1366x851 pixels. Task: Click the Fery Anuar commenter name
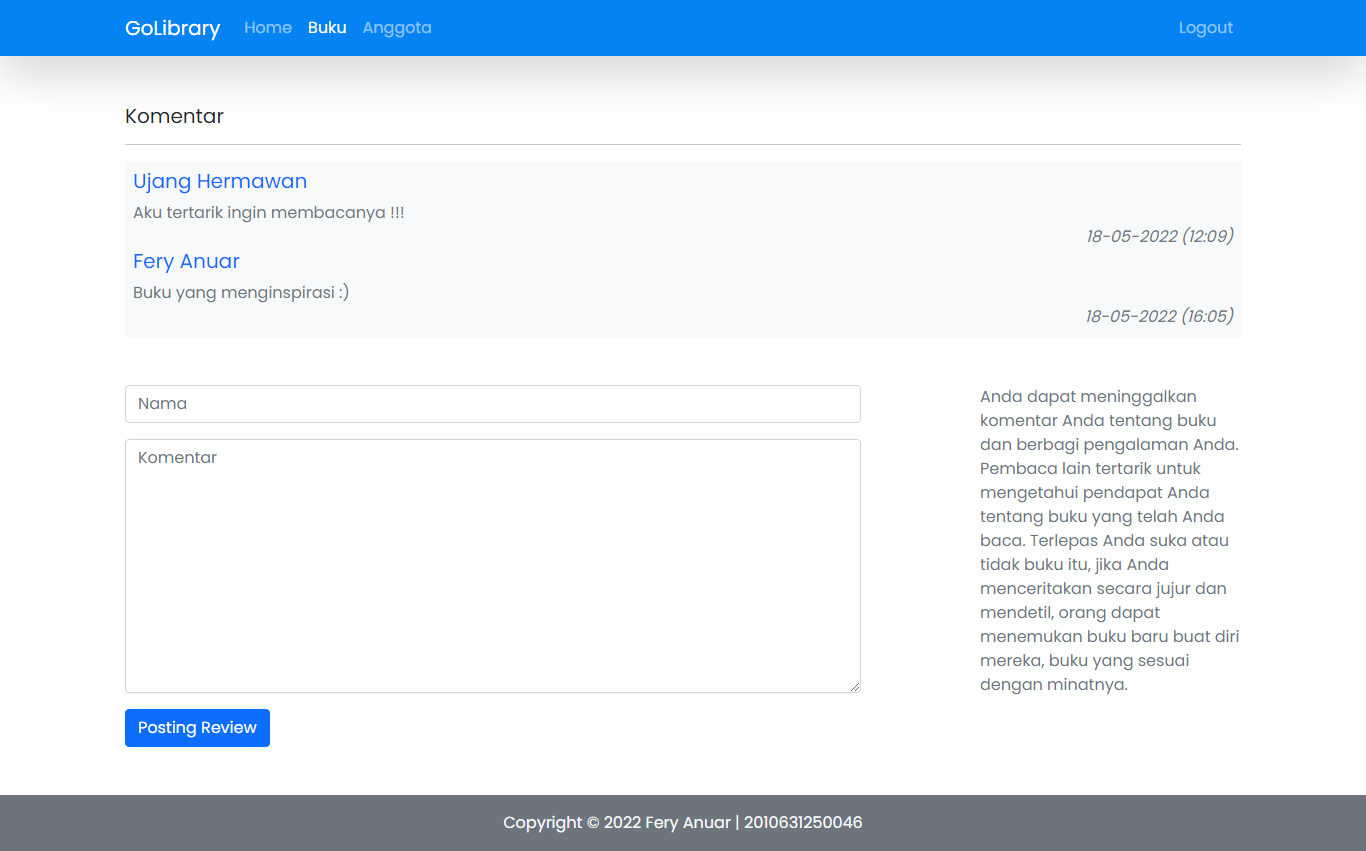click(186, 261)
